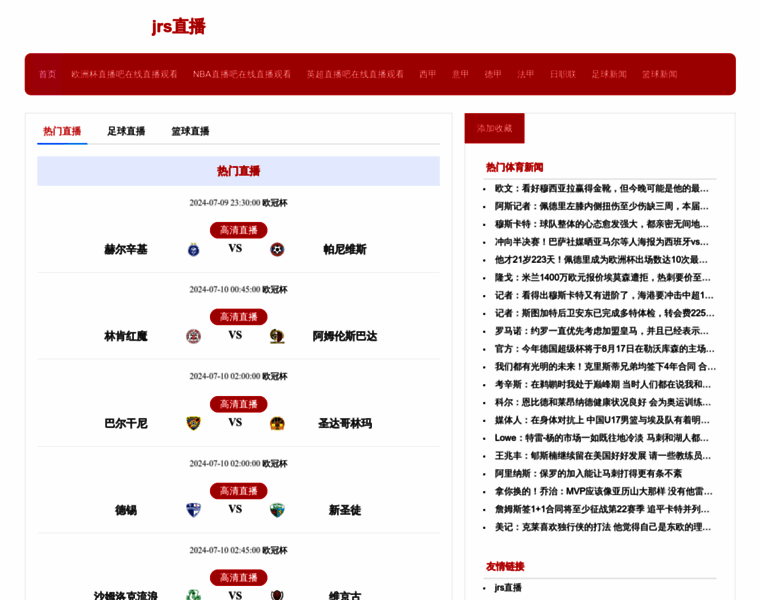Open news 媒体人：在身体对抗上 中国U17男篮

click(x=602, y=420)
